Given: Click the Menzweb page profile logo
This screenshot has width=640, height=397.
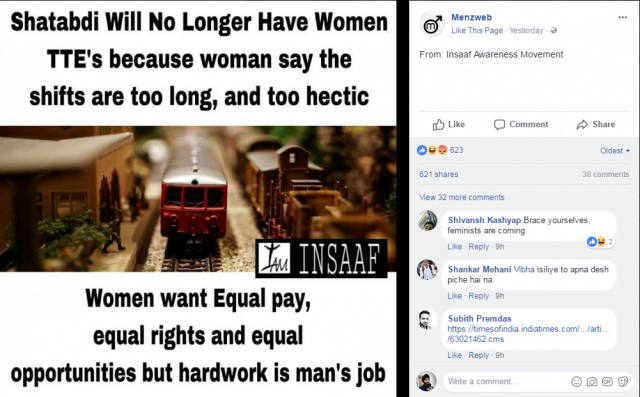Looking at the screenshot, I should point(432,24).
